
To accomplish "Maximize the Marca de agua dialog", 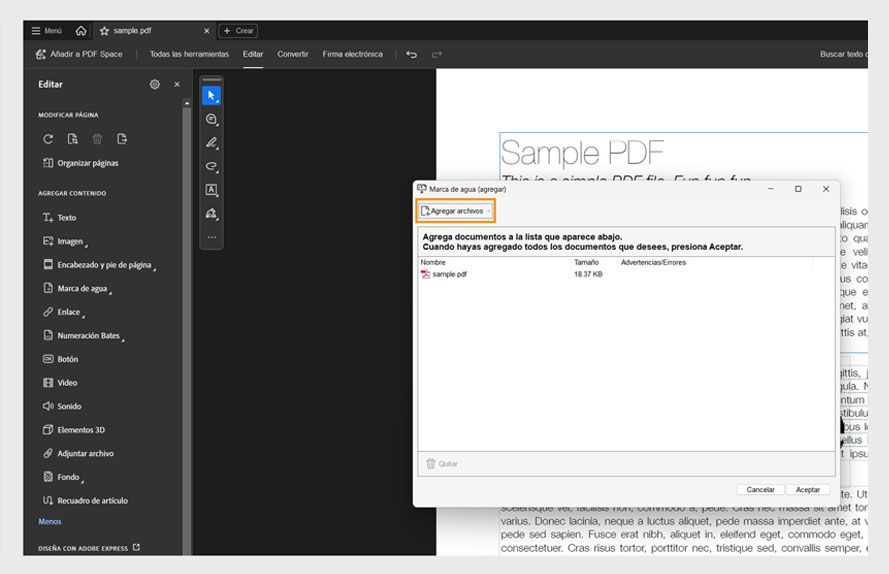I will pyautogui.click(x=798, y=189).
